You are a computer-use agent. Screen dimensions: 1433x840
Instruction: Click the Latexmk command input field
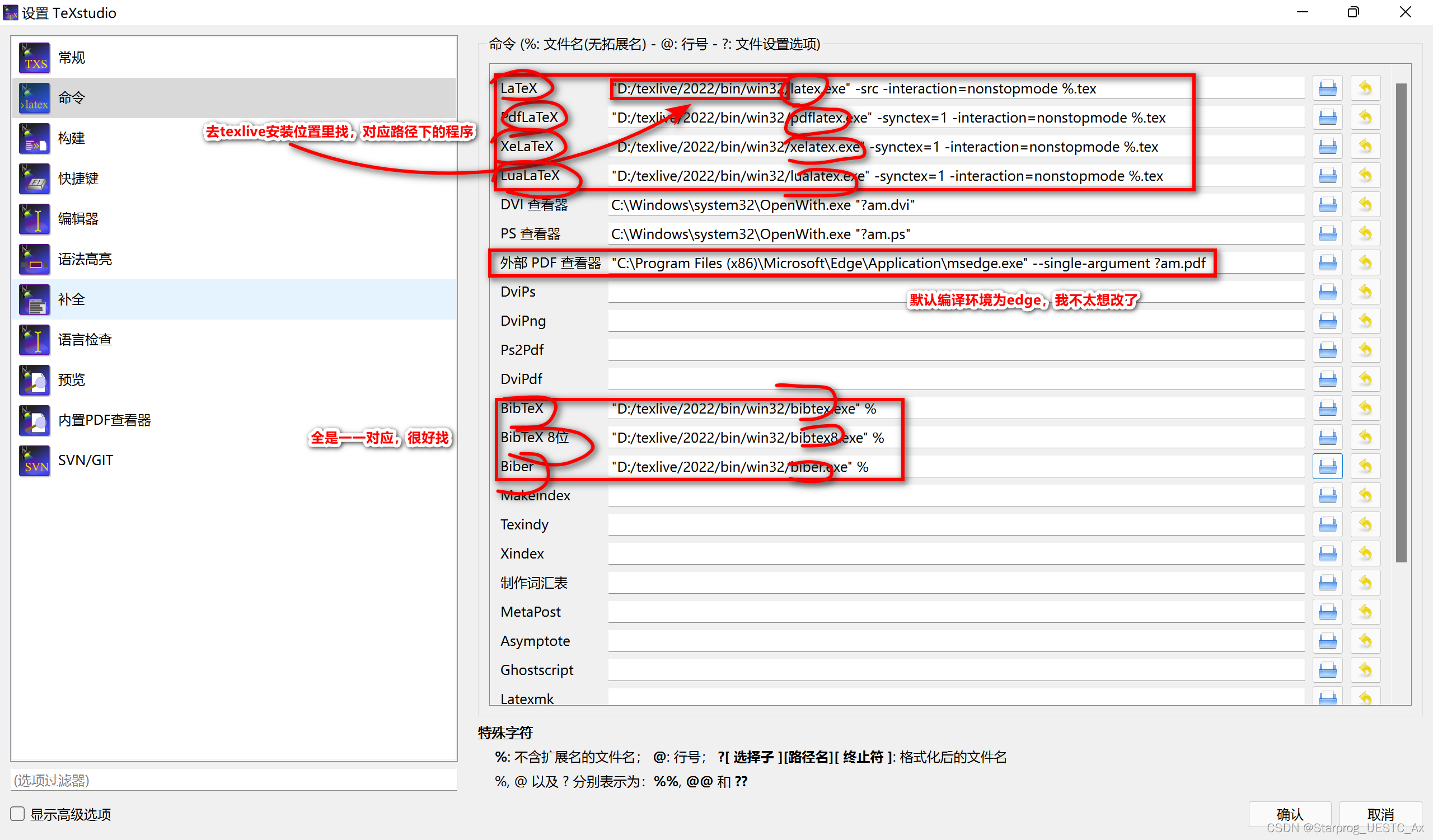point(956,697)
